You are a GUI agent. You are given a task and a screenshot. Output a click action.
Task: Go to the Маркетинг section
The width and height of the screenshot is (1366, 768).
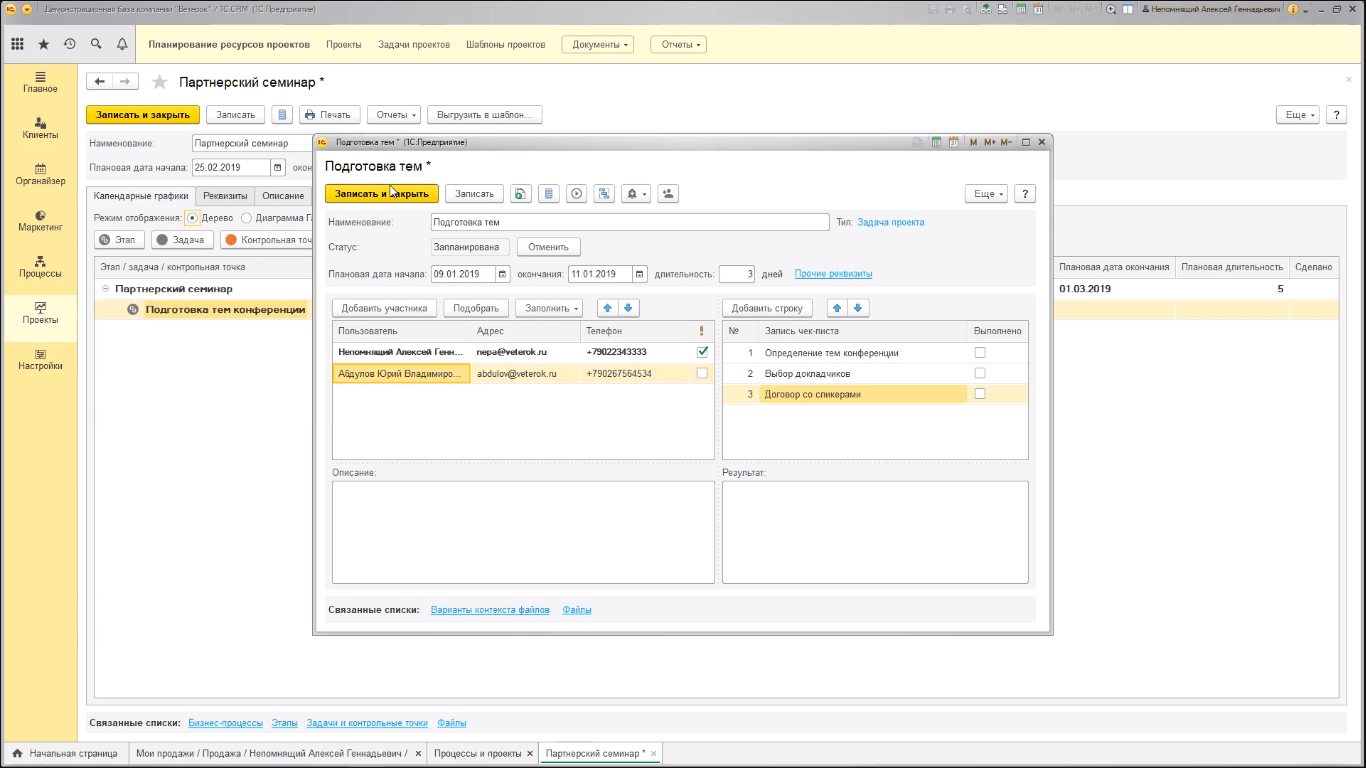point(40,220)
